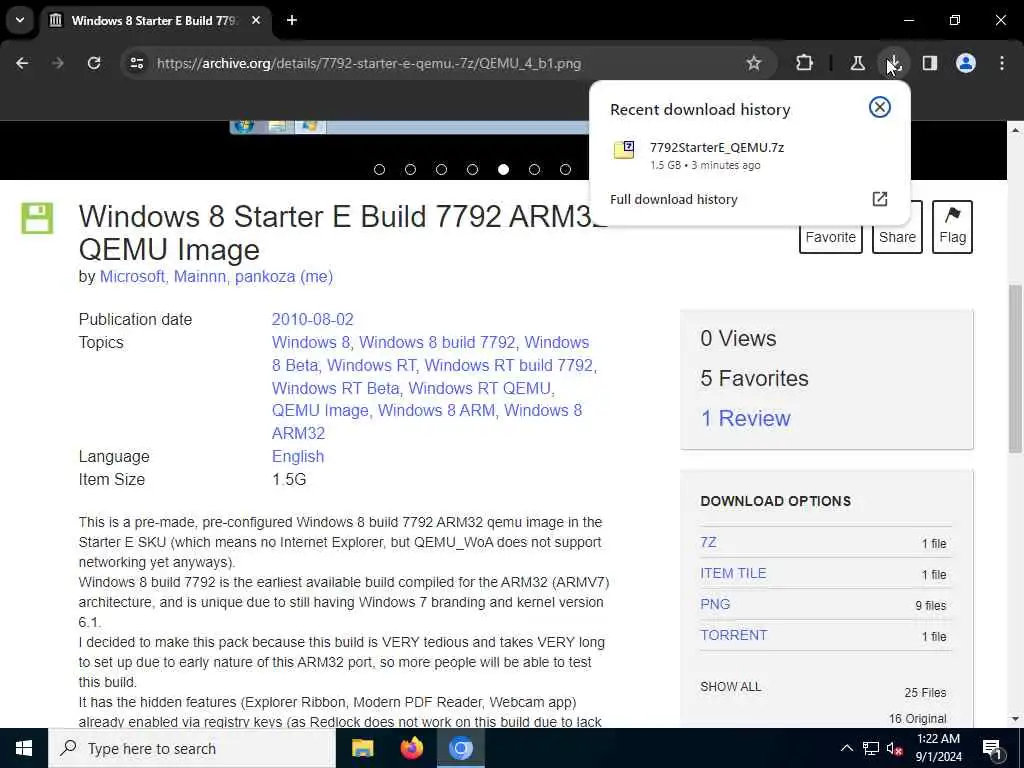Open the 1 Review link
Image resolution: width=1024 pixels, height=768 pixels.
745,419
